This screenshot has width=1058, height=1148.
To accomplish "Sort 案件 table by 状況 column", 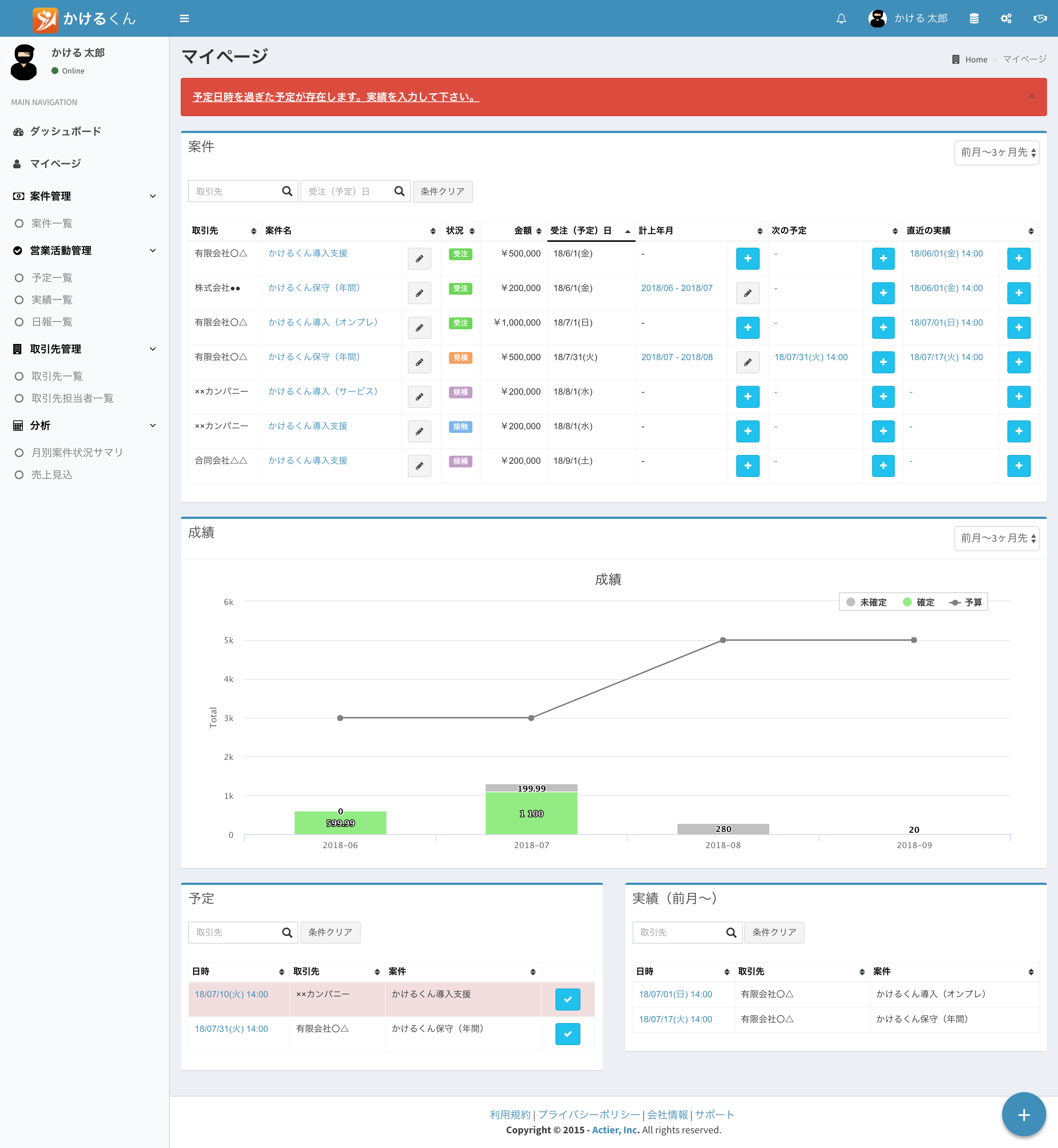I will [x=460, y=231].
